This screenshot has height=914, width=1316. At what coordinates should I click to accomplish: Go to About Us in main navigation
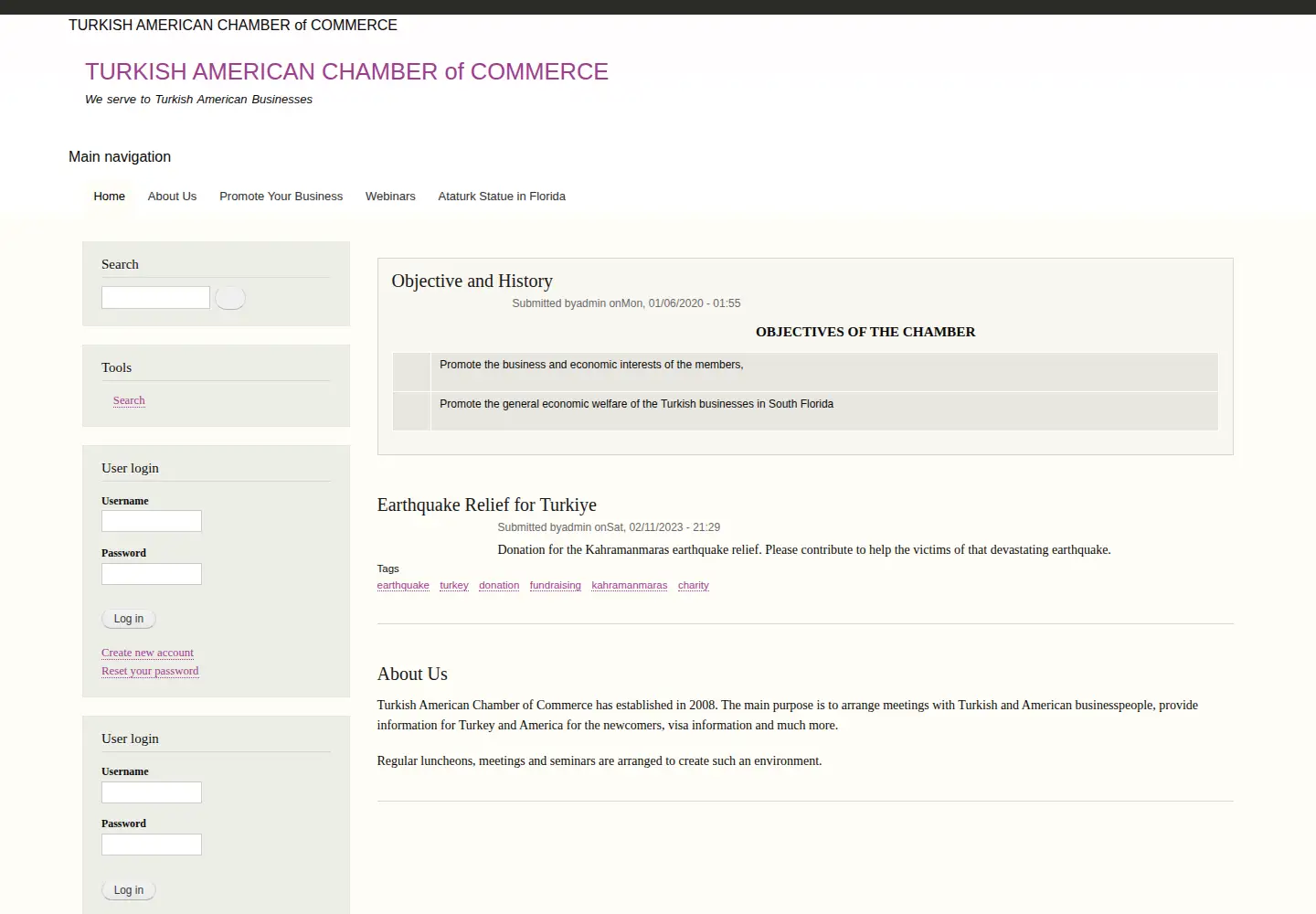pos(172,197)
